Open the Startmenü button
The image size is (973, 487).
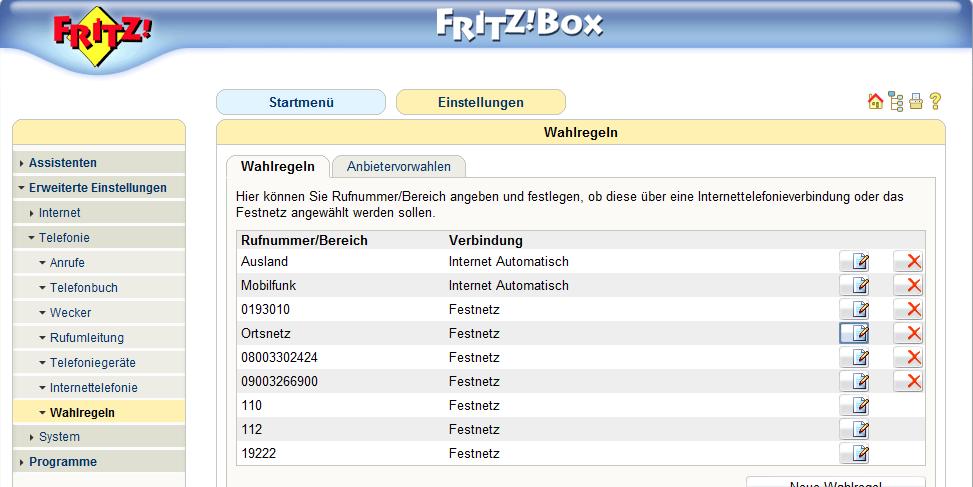pos(301,102)
